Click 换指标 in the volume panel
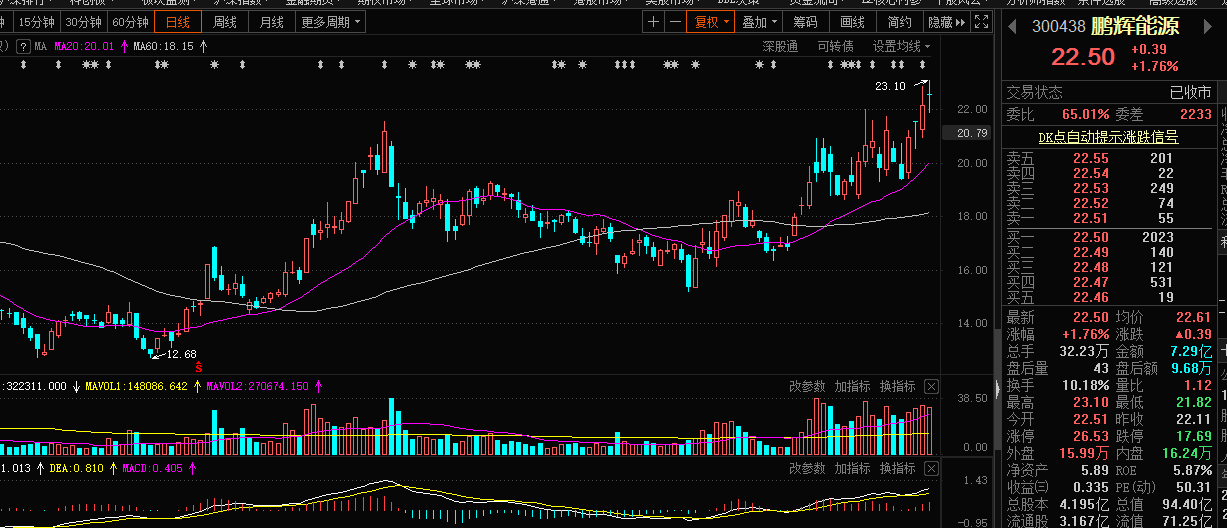 pos(897,386)
